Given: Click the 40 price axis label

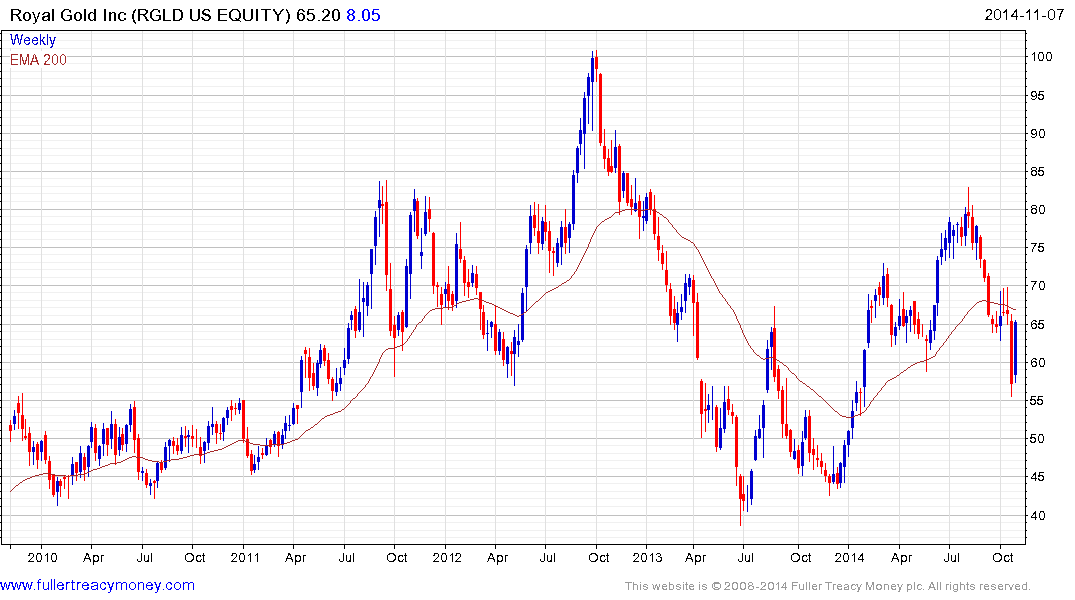Looking at the screenshot, I should click(1041, 515).
